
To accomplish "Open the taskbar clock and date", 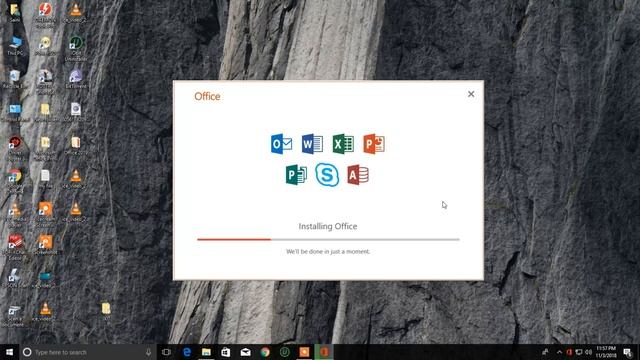I will coord(606,352).
